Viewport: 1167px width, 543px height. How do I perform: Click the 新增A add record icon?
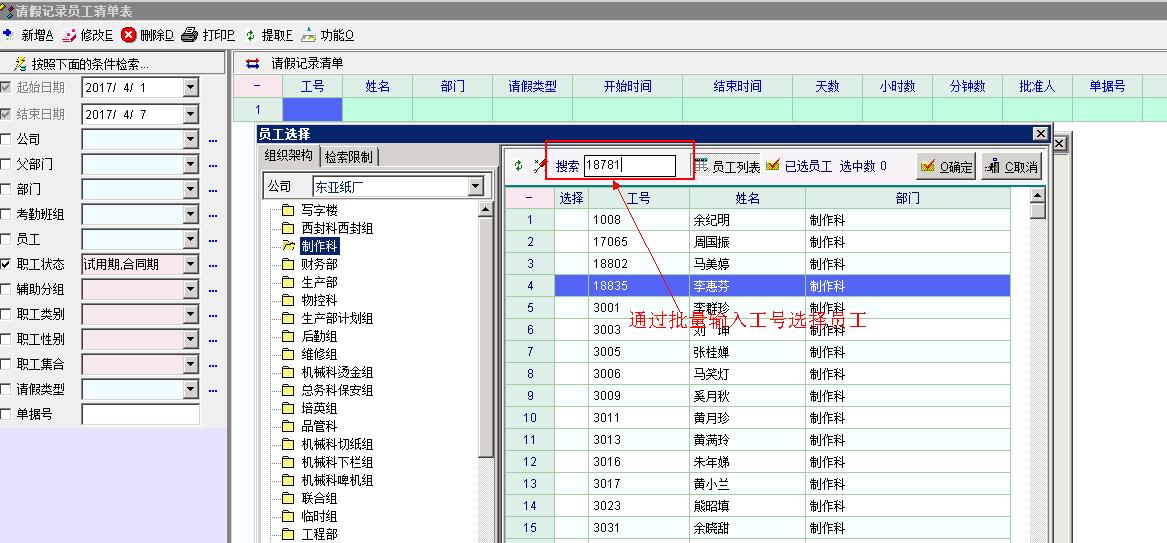[x=9, y=35]
